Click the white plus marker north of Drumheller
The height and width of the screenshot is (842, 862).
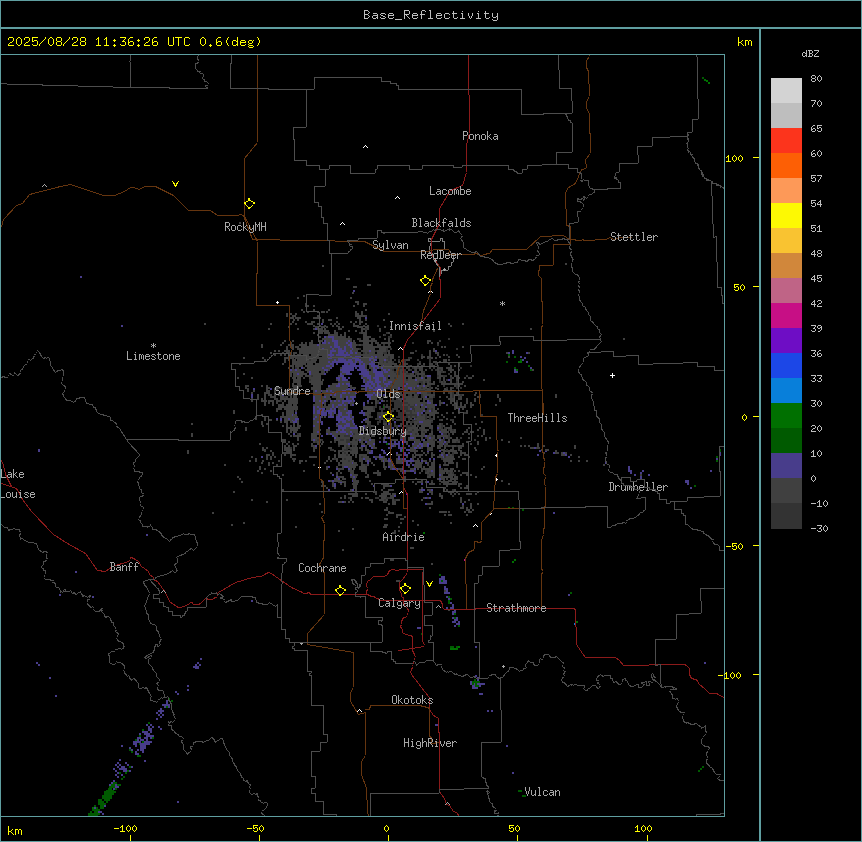pos(612,375)
